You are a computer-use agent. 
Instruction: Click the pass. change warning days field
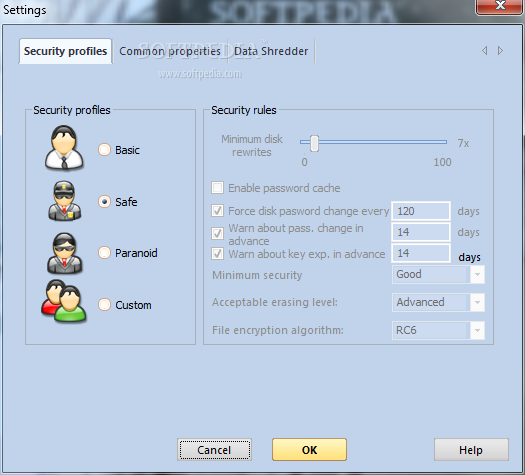click(x=421, y=232)
